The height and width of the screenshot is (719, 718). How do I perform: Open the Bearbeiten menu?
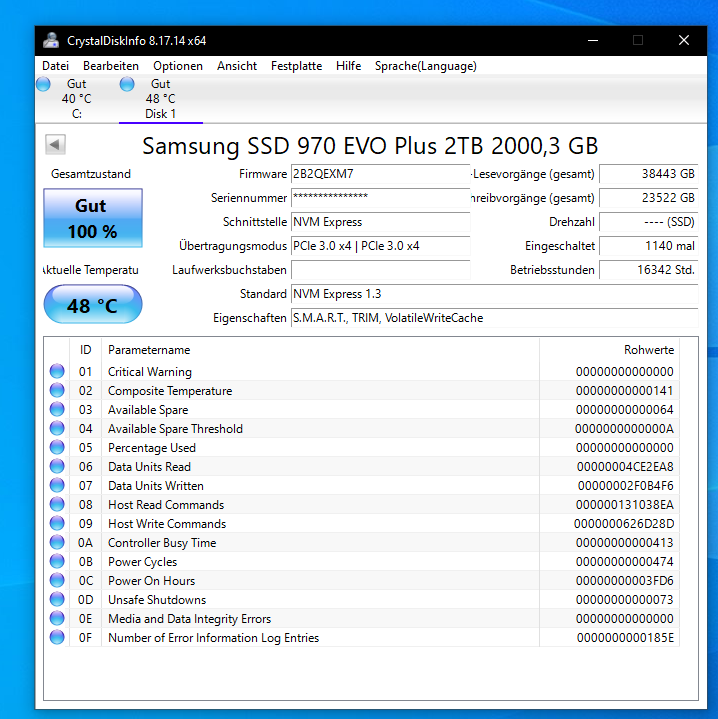click(110, 66)
